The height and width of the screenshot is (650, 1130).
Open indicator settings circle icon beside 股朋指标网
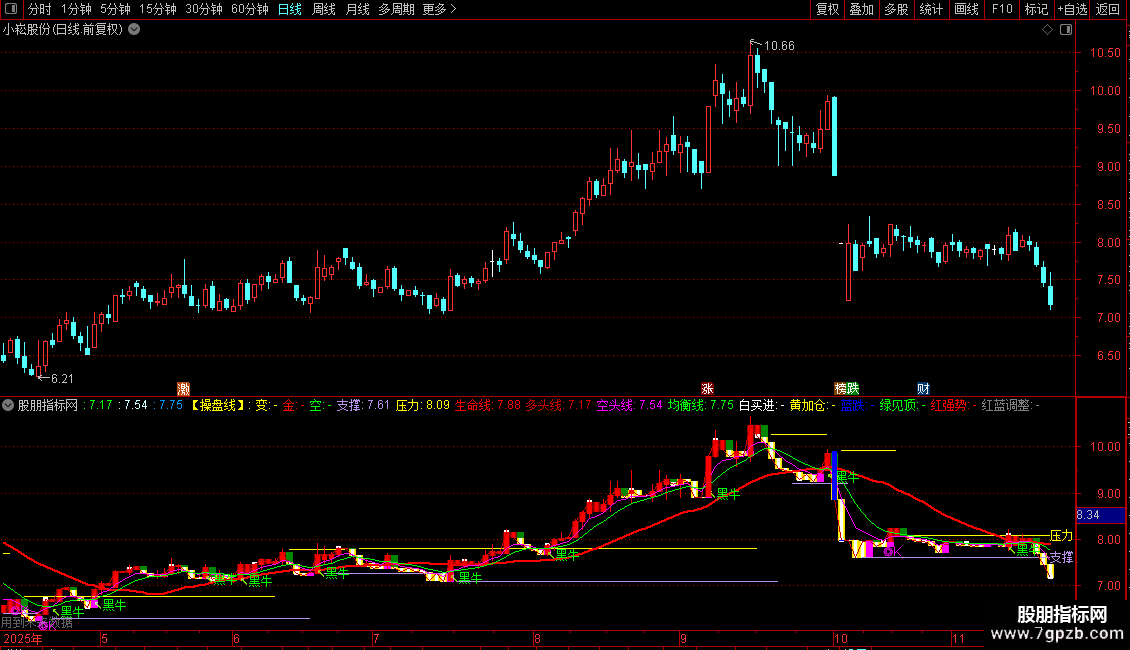(x=8, y=405)
